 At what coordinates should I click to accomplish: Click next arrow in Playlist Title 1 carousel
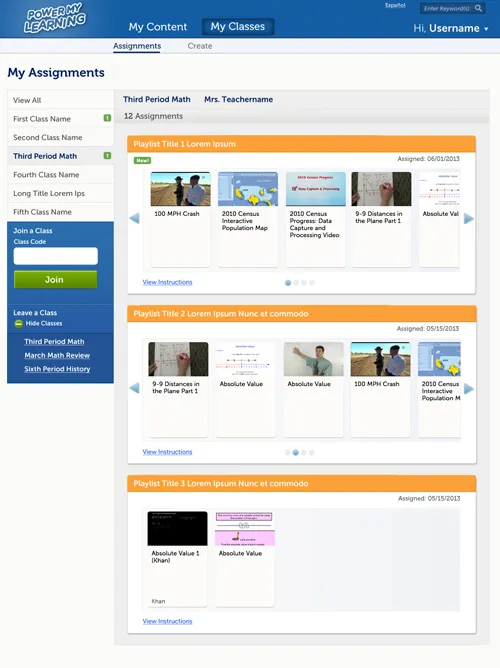(x=468, y=219)
